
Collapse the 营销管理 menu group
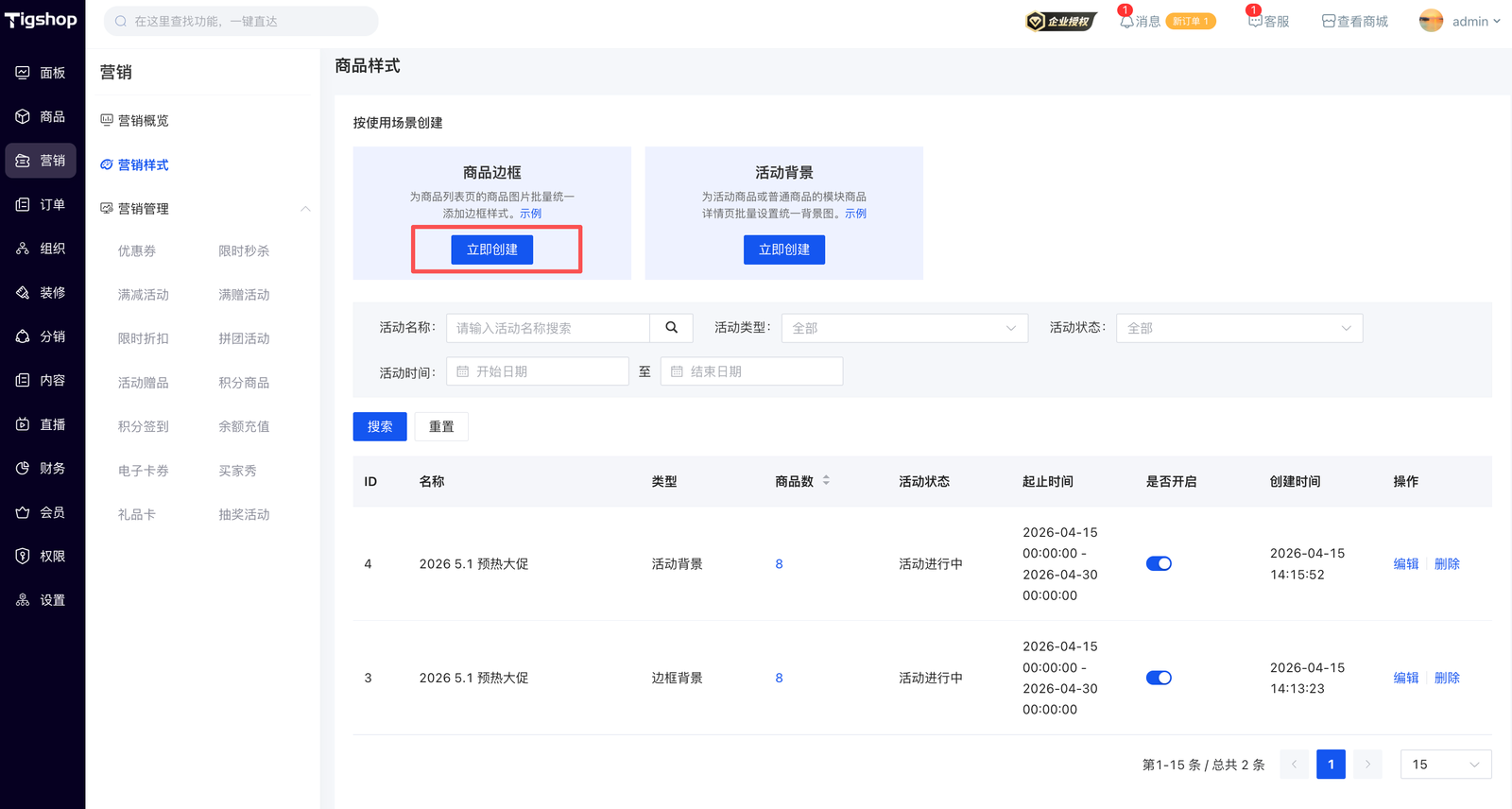(x=305, y=209)
